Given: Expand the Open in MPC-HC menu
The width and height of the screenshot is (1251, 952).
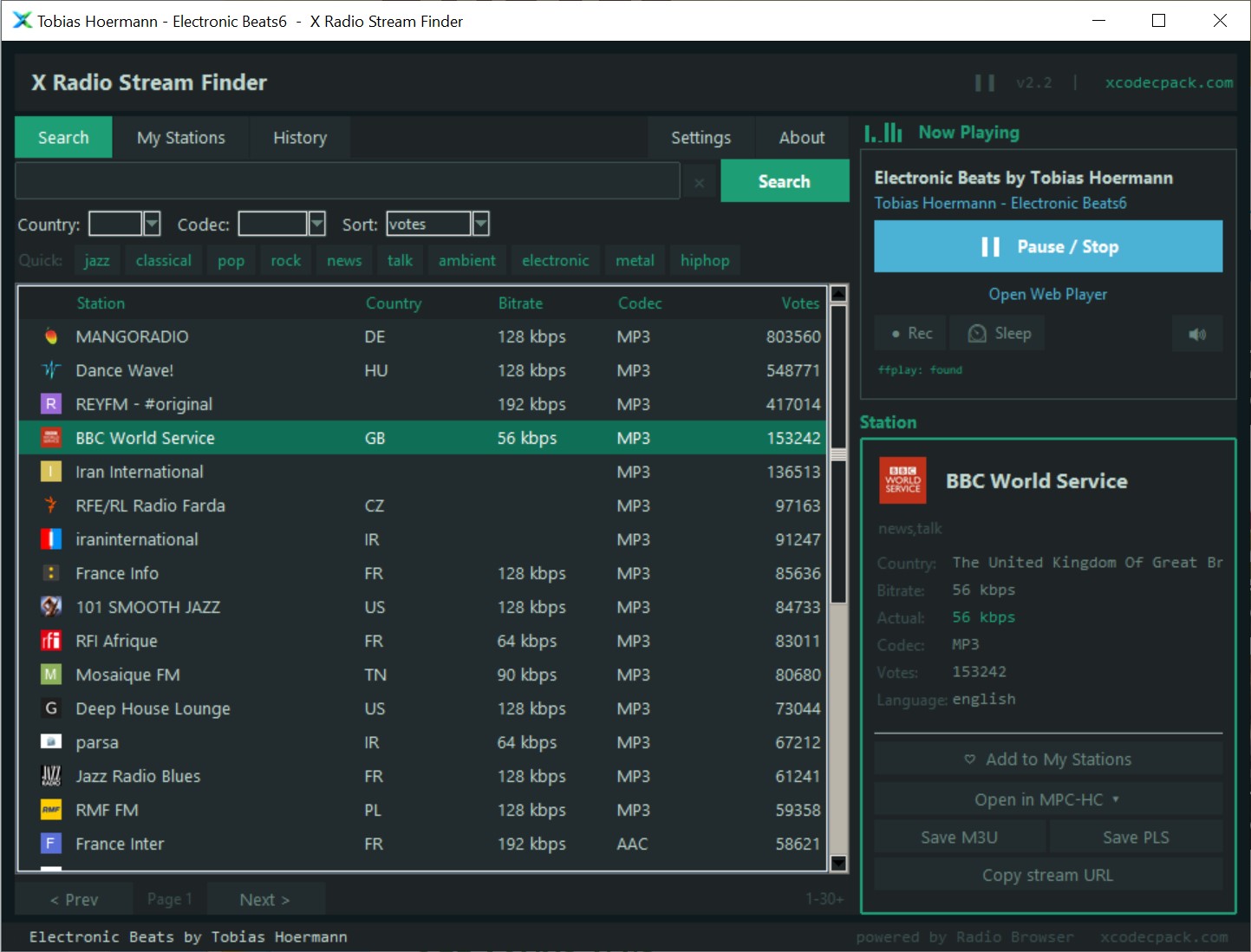Looking at the screenshot, I should pos(1048,799).
